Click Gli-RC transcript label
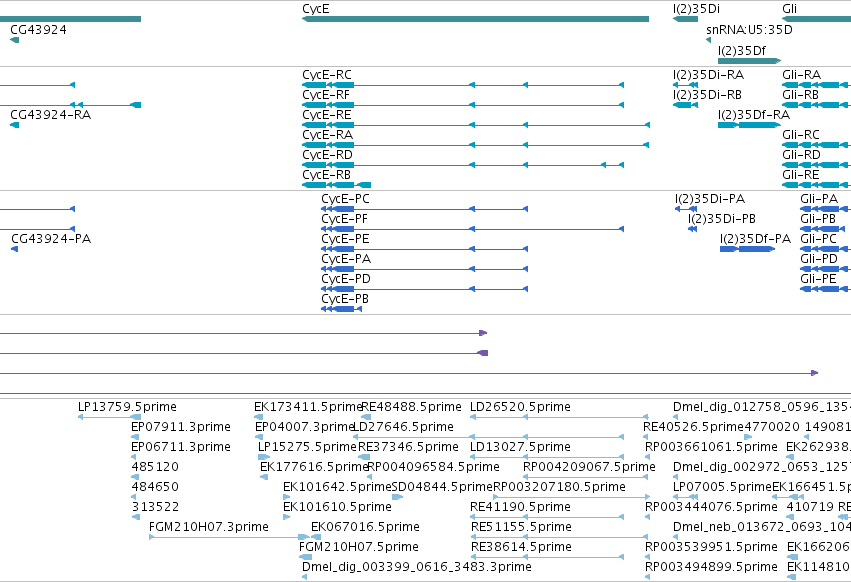The image size is (851, 582). point(801,135)
